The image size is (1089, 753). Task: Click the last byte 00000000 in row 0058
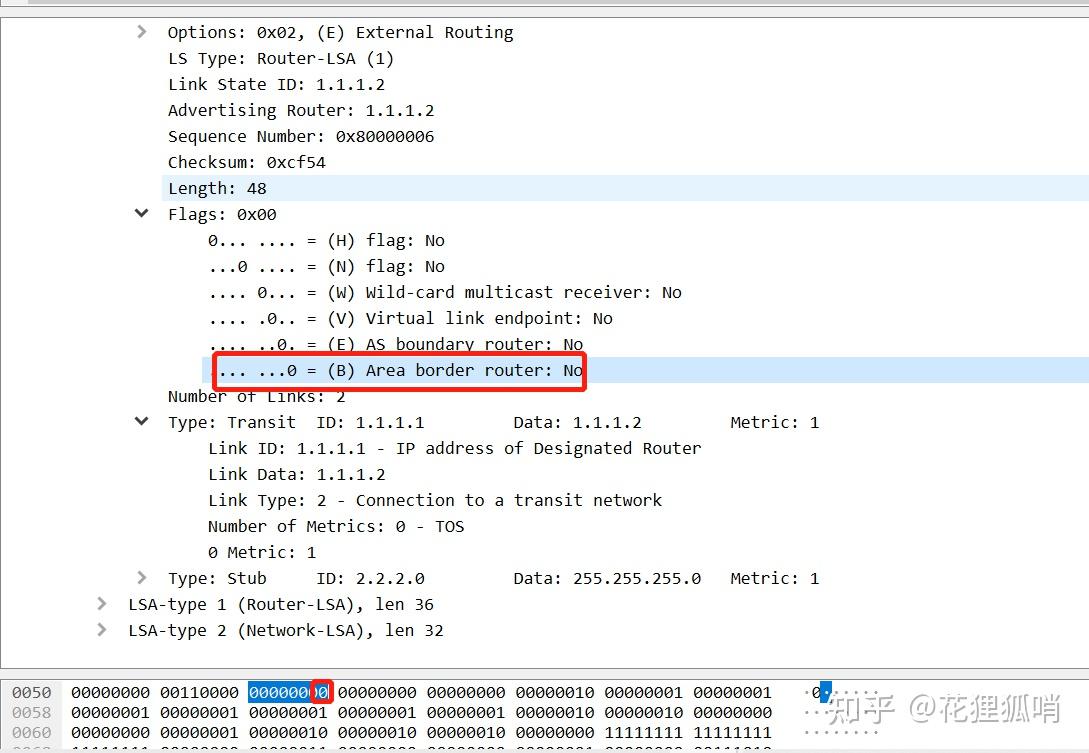coord(733,713)
